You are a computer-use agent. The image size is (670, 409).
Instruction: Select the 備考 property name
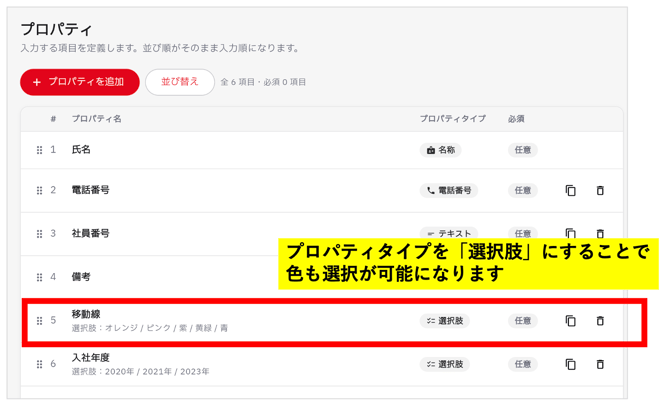(81, 277)
